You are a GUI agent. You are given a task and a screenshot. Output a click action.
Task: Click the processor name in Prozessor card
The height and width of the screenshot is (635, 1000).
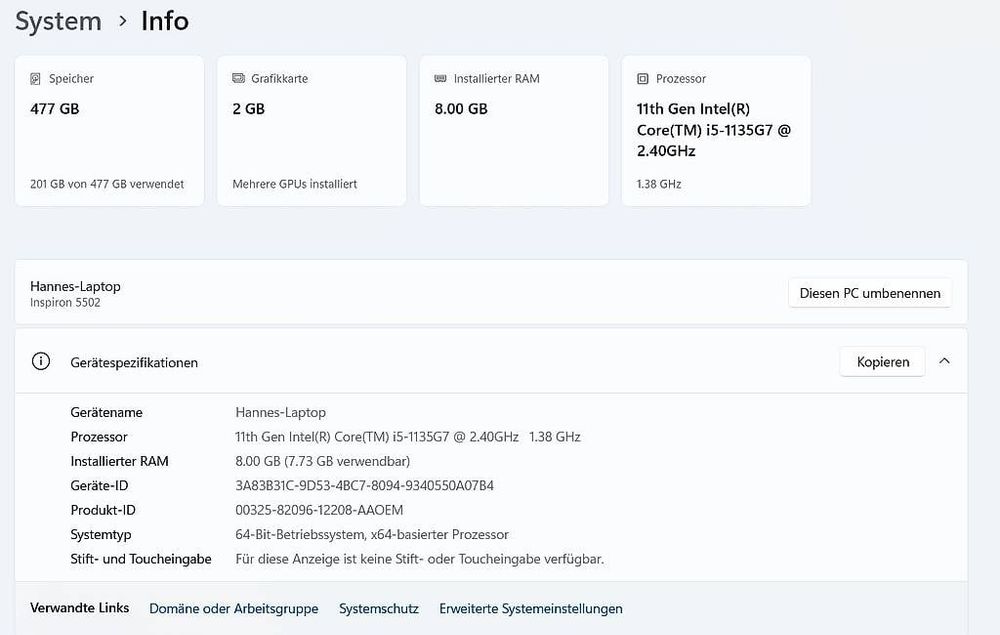click(714, 129)
